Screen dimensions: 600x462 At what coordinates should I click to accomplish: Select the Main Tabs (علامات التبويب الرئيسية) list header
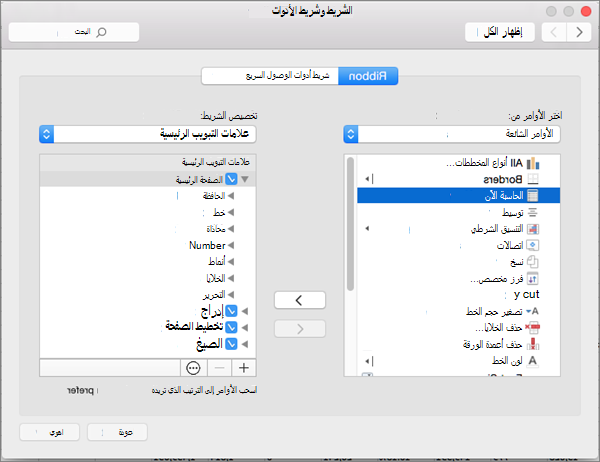(x=148, y=163)
